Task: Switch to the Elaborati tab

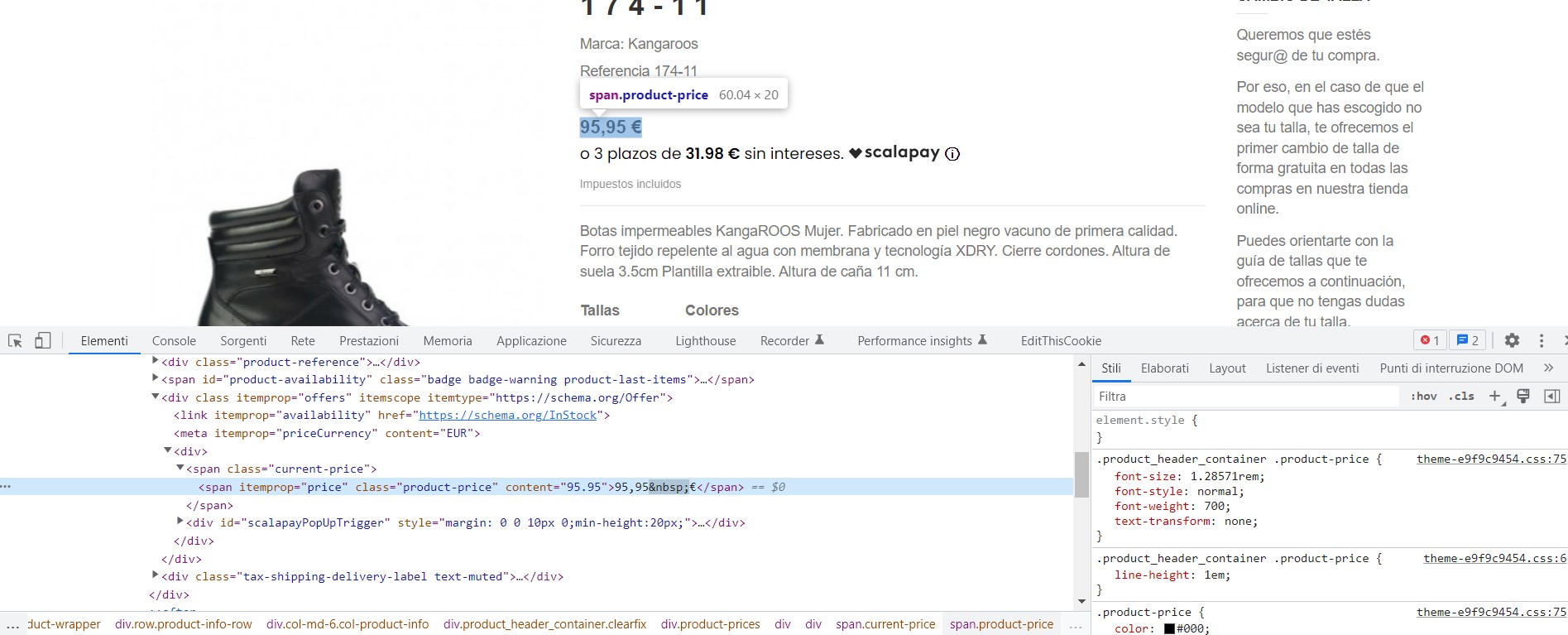Action: coord(1164,368)
